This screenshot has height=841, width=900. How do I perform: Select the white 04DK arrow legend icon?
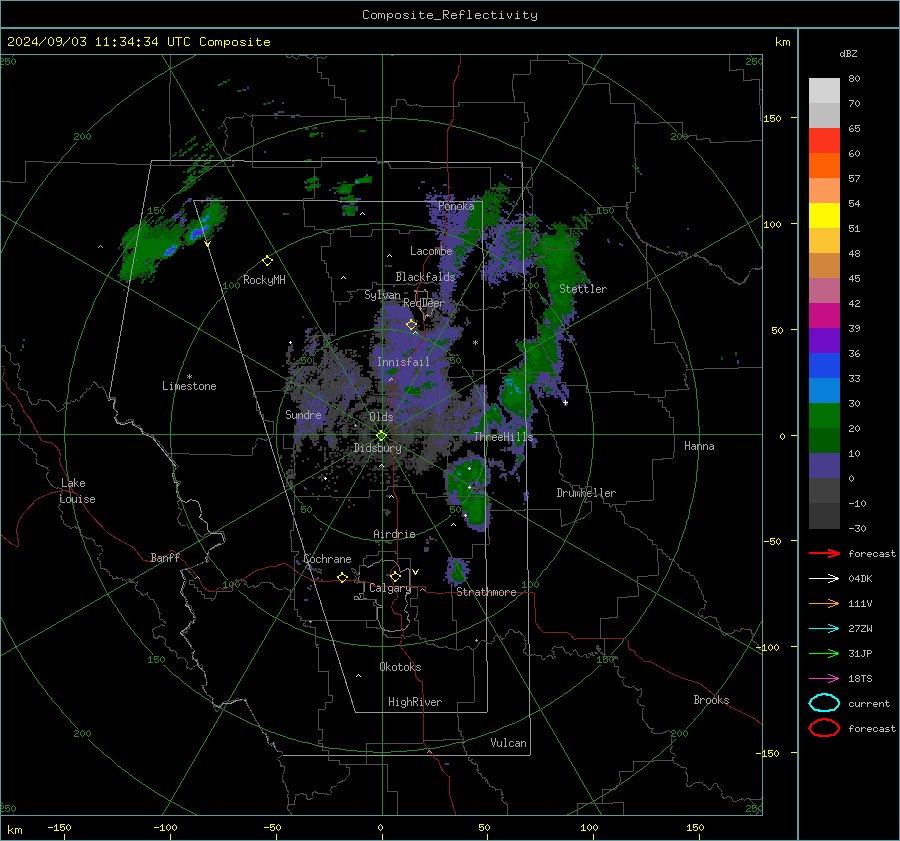click(x=824, y=579)
